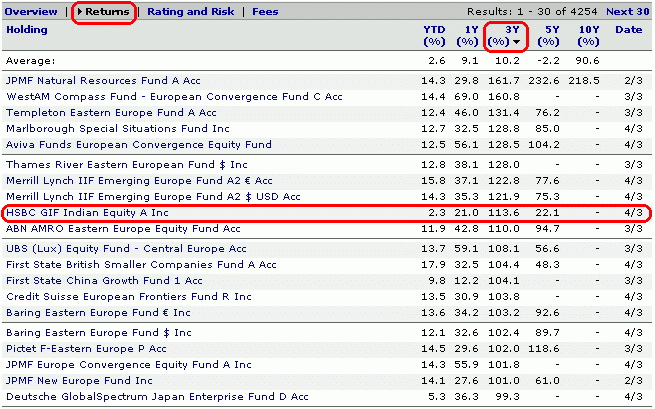Sort by 5Y (%) column header
The width and height of the screenshot is (655, 409).
click(x=548, y=36)
